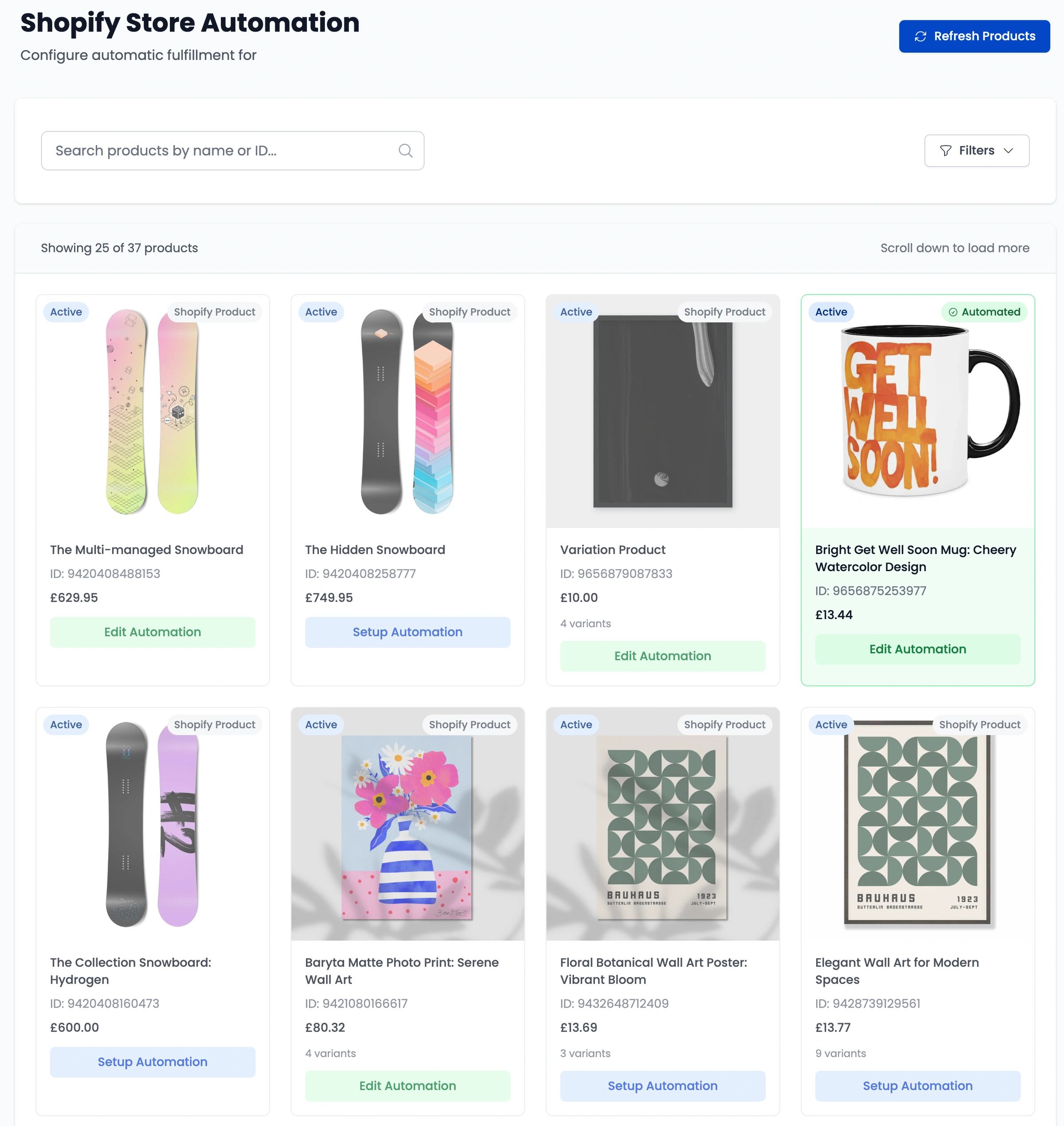
Task: Click the Automated checkmark badge icon
Action: 953,312
